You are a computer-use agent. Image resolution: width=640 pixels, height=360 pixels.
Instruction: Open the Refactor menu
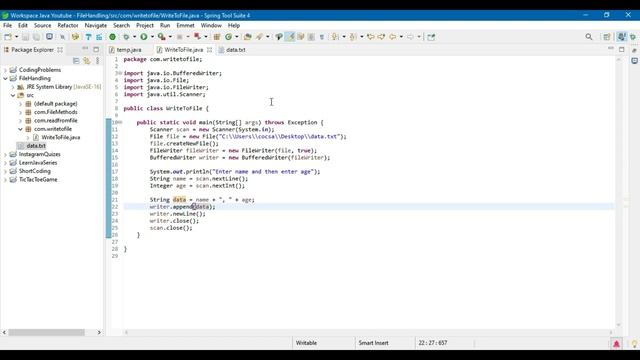click(x=68, y=25)
